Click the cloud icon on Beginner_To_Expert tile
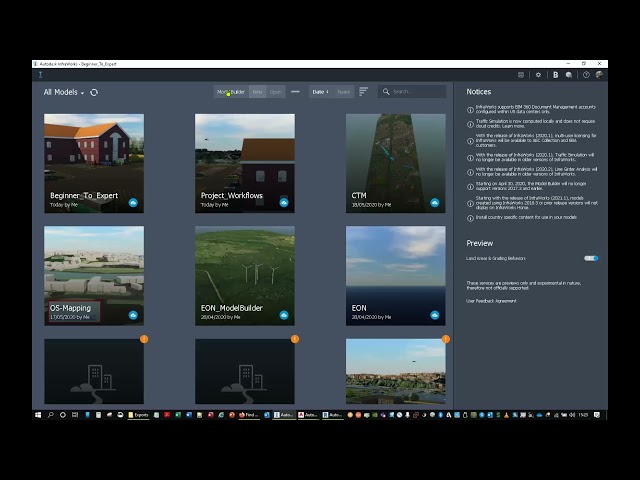 (x=133, y=202)
